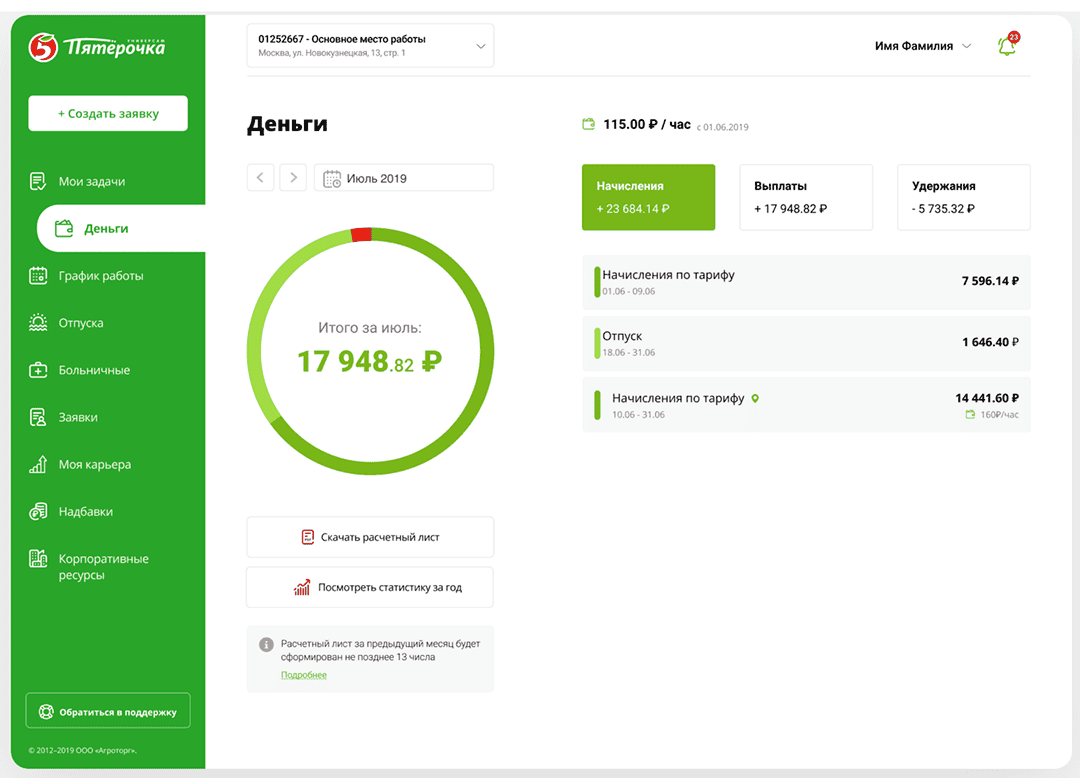
Task: Open the Удержания tab
Action: point(963,197)
